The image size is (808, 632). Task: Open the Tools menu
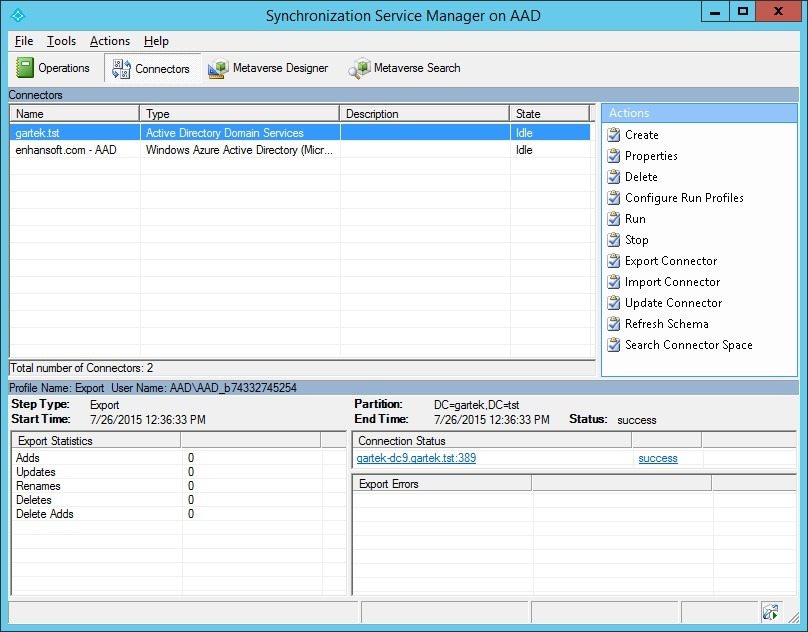tap(61, 41)
